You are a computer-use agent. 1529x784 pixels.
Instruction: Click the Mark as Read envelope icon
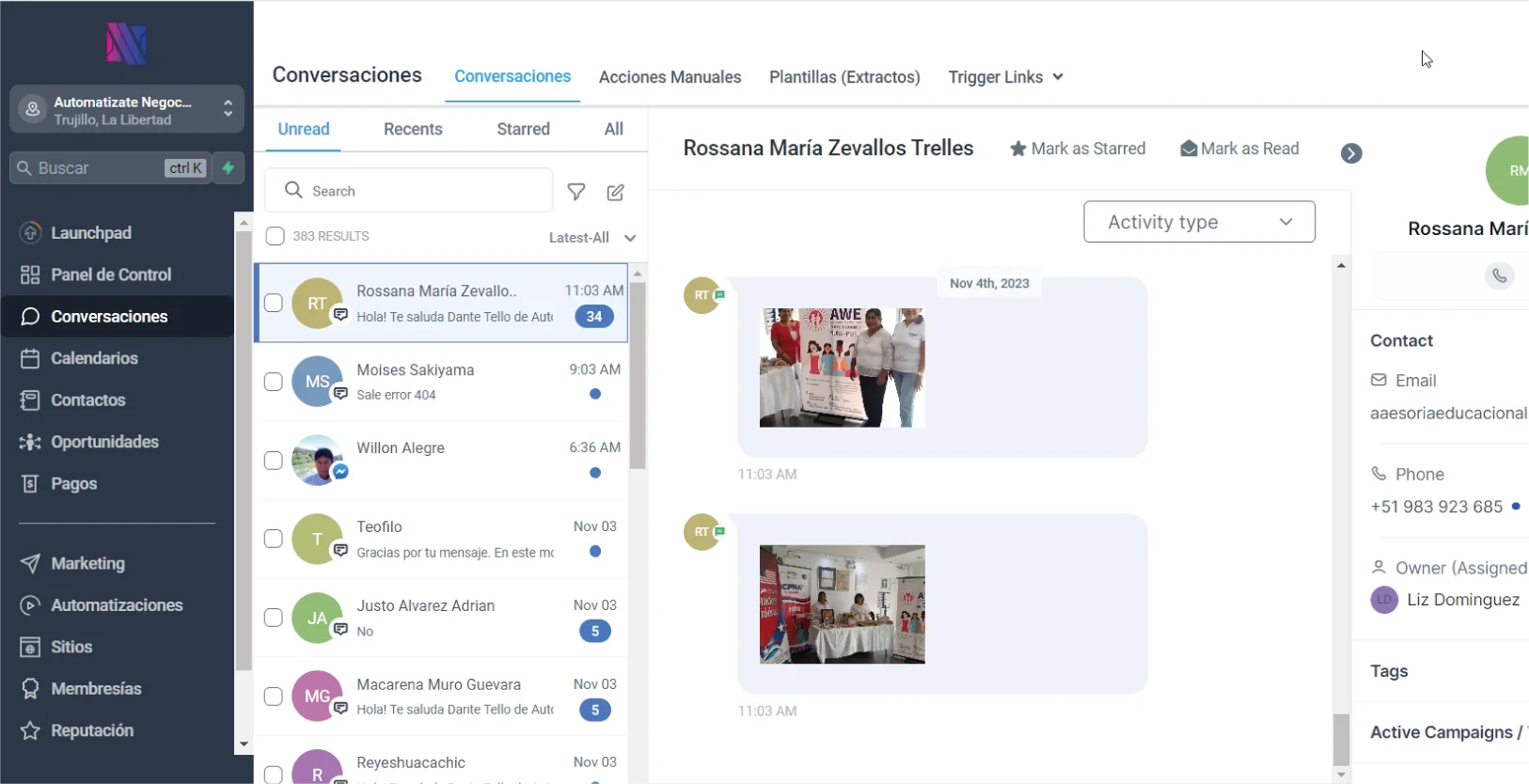[x=1189, y=149]
